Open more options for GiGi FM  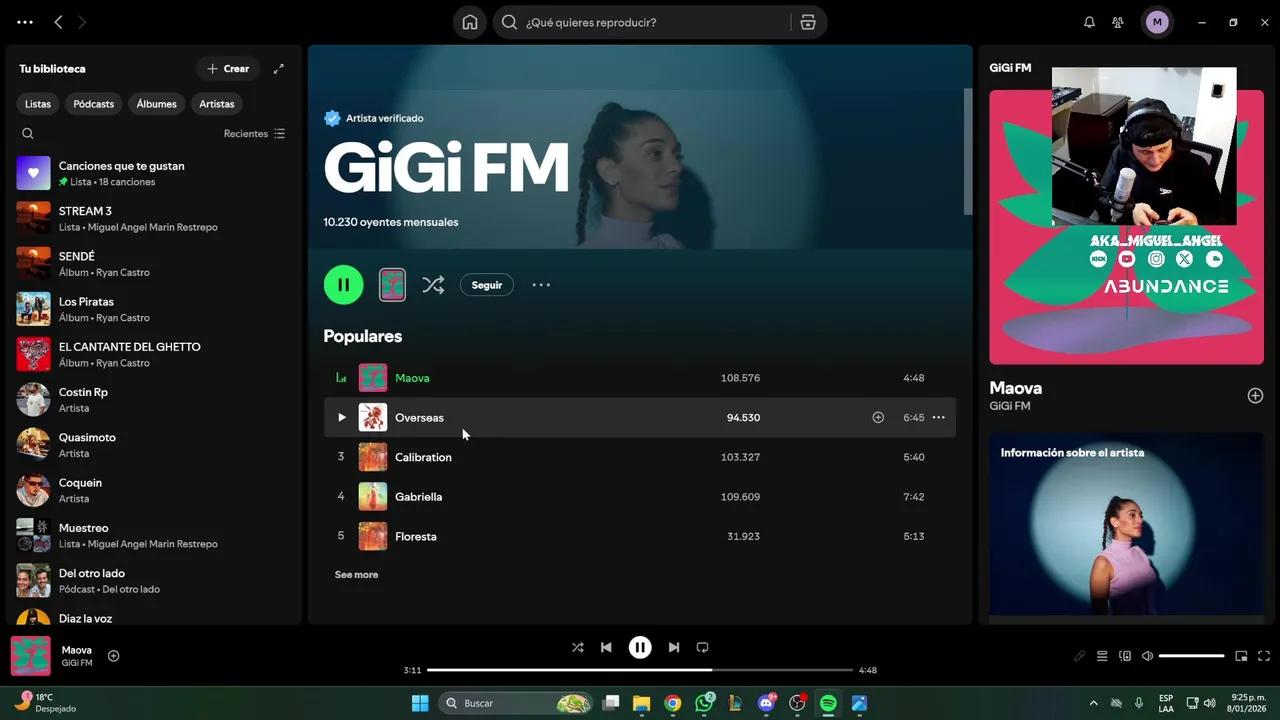541,285
